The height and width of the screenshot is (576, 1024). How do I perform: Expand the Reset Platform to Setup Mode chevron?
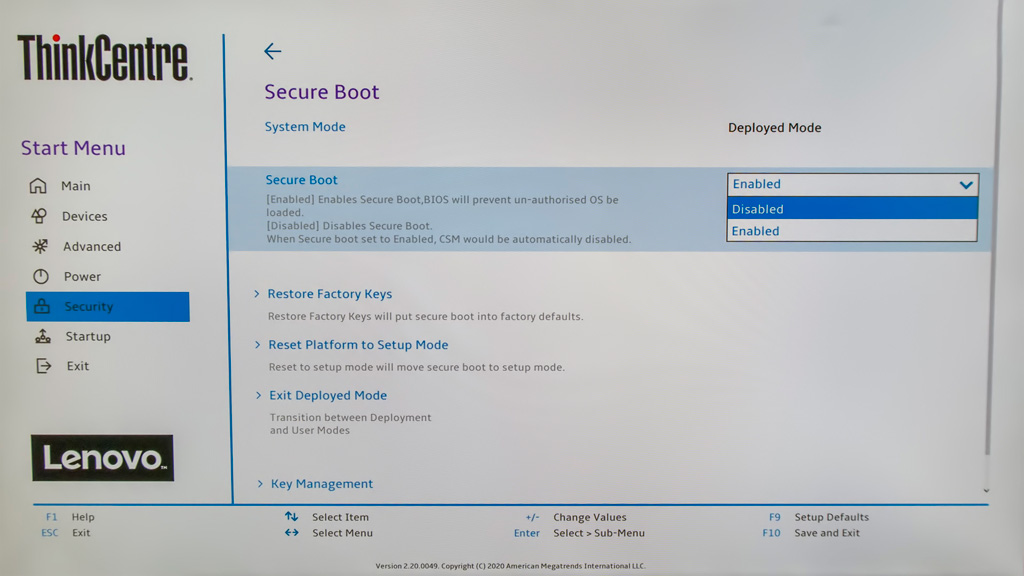pyautogui.click(x=257, y=345)
